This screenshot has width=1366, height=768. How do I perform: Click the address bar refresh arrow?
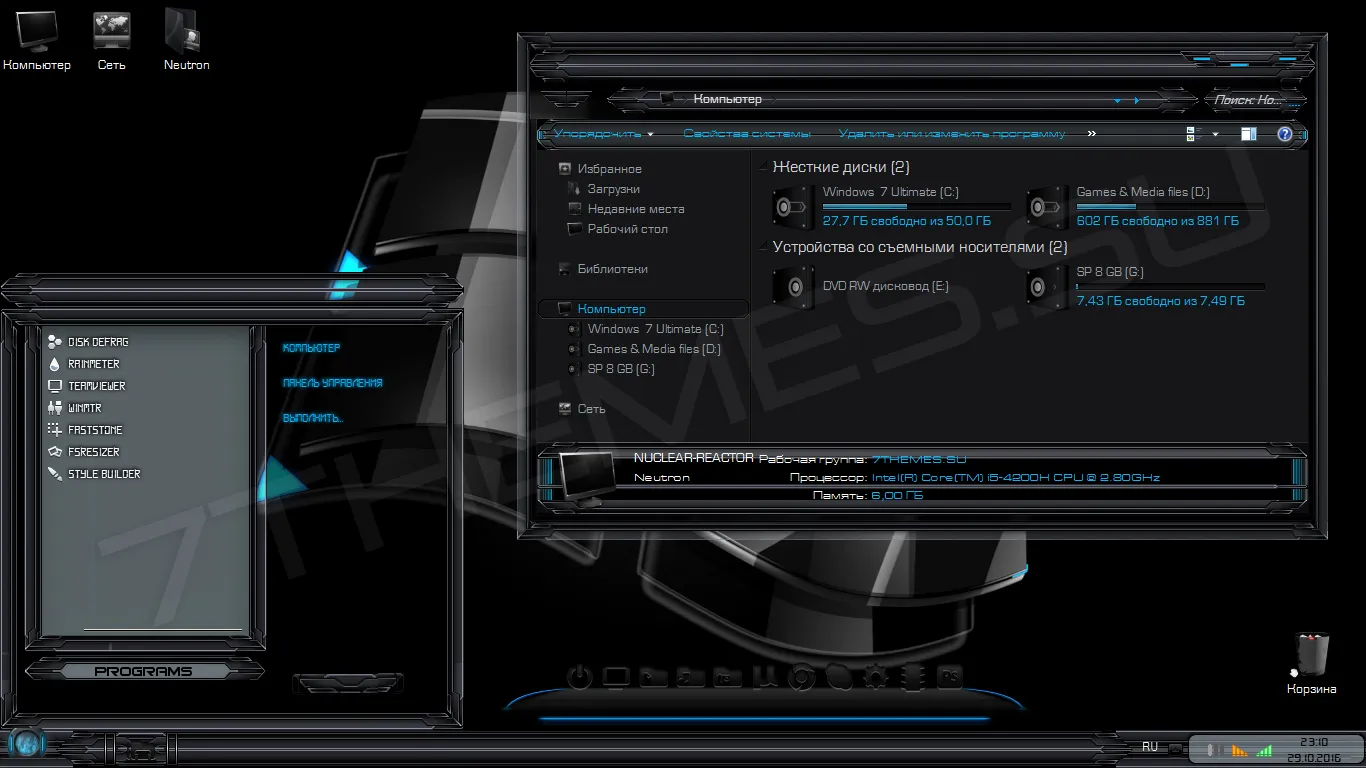pos(1136,100)
